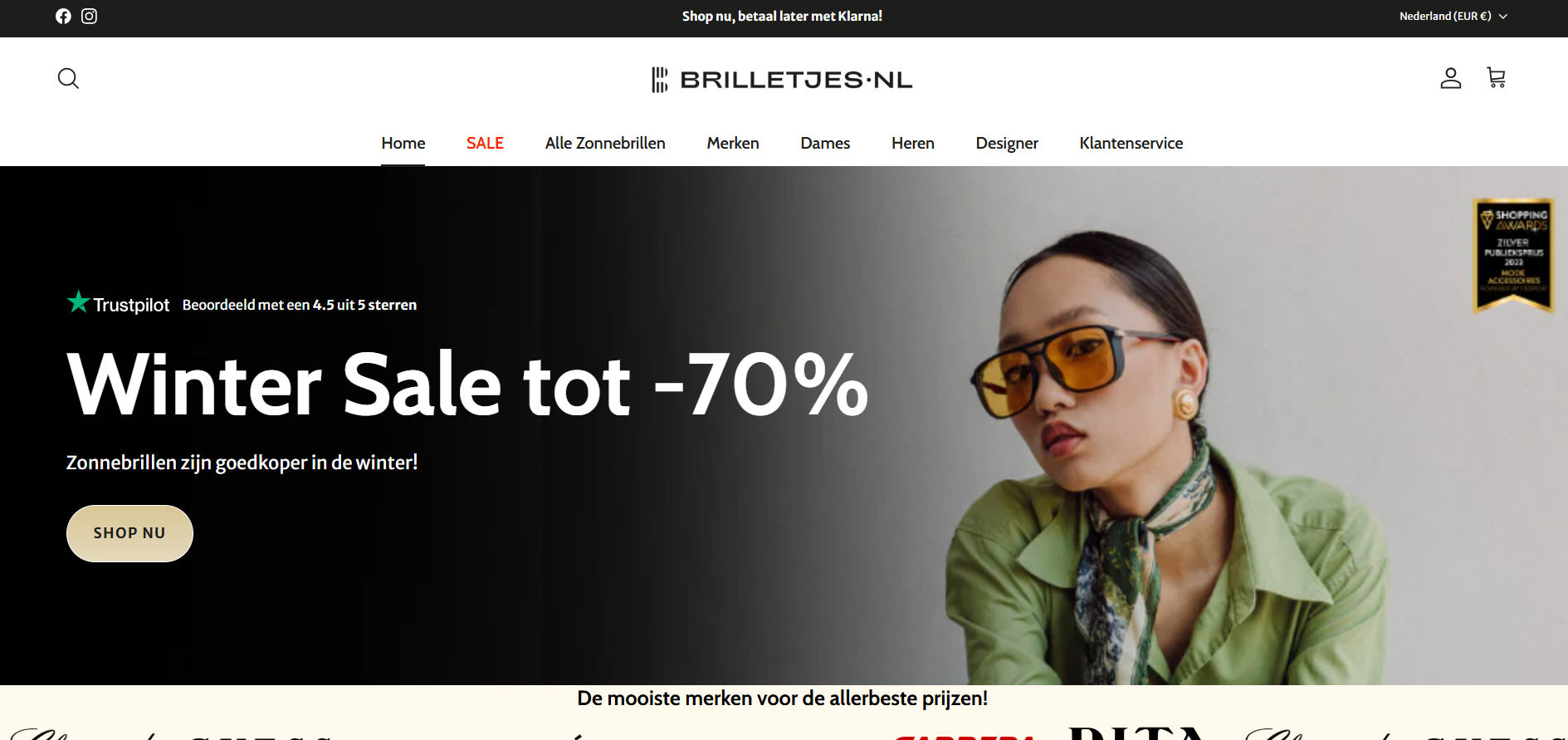Open the Heren category

[x=913, y=143]
